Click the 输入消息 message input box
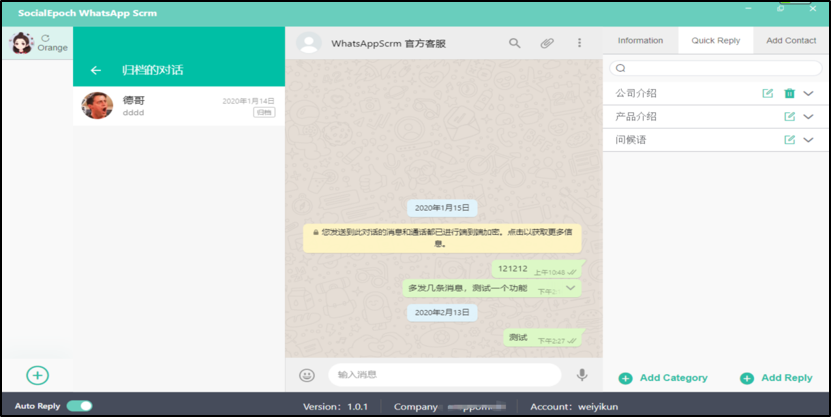 445,375
